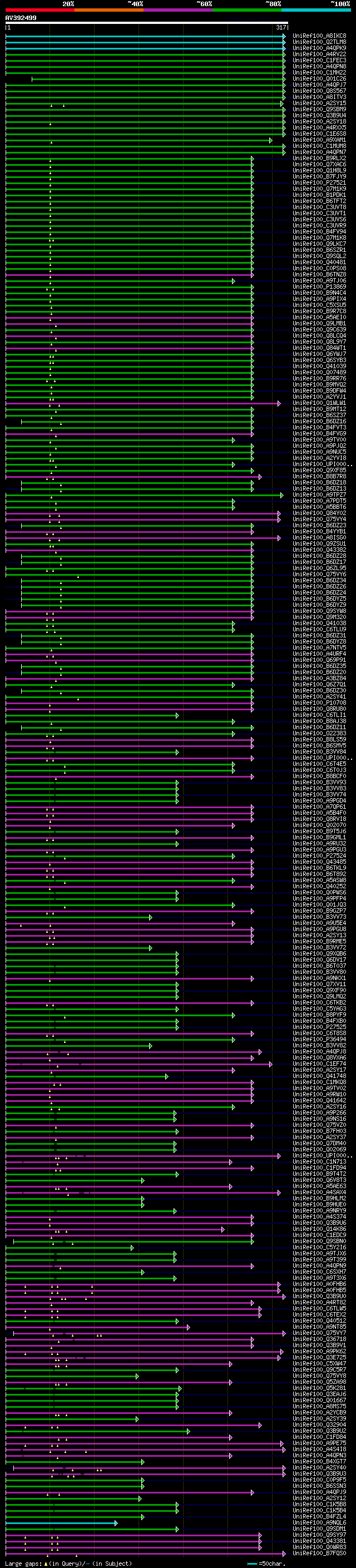Screen dimensions: 356x1568
Task: Select the UniRef100_Q8S567 label
Action: point(319,91)
